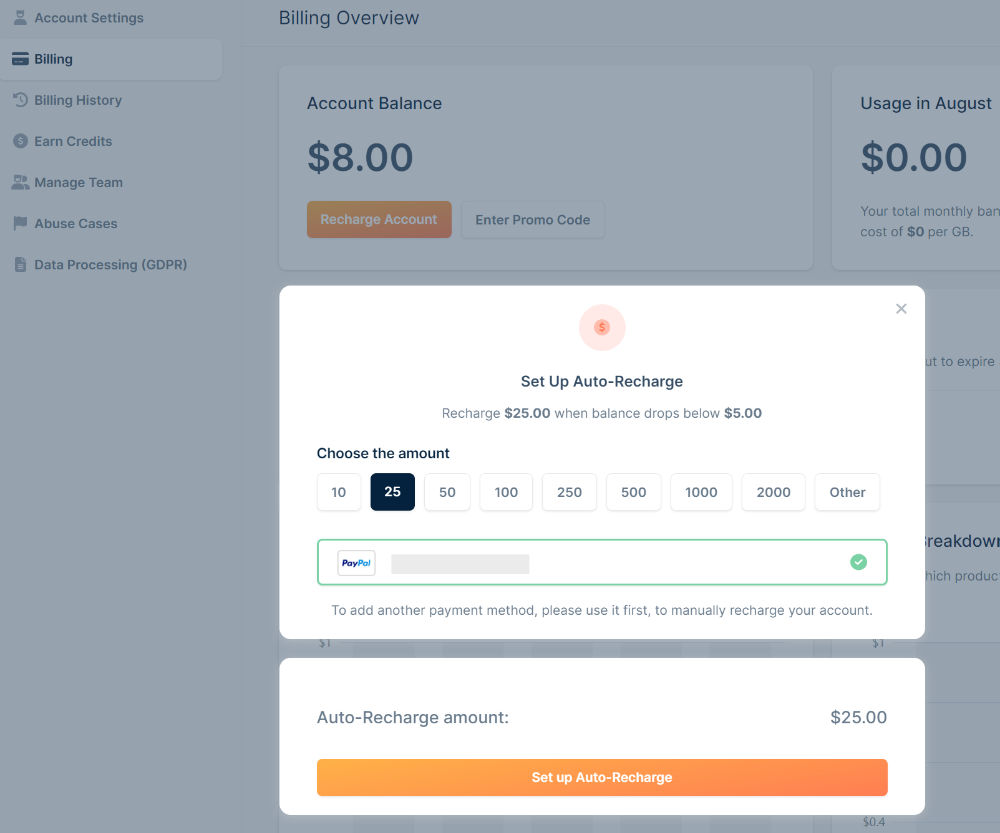Go to Manage Team page

coord(78,182)
